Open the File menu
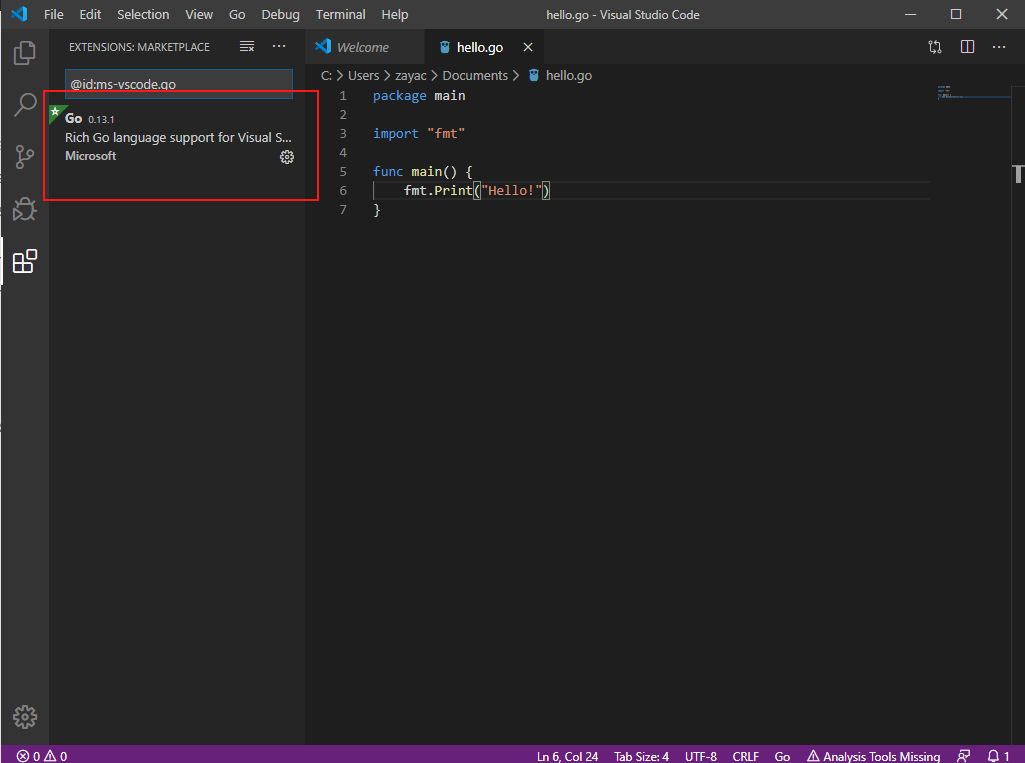This screenshot has height=763, width=1025. (x=54, y=14)
